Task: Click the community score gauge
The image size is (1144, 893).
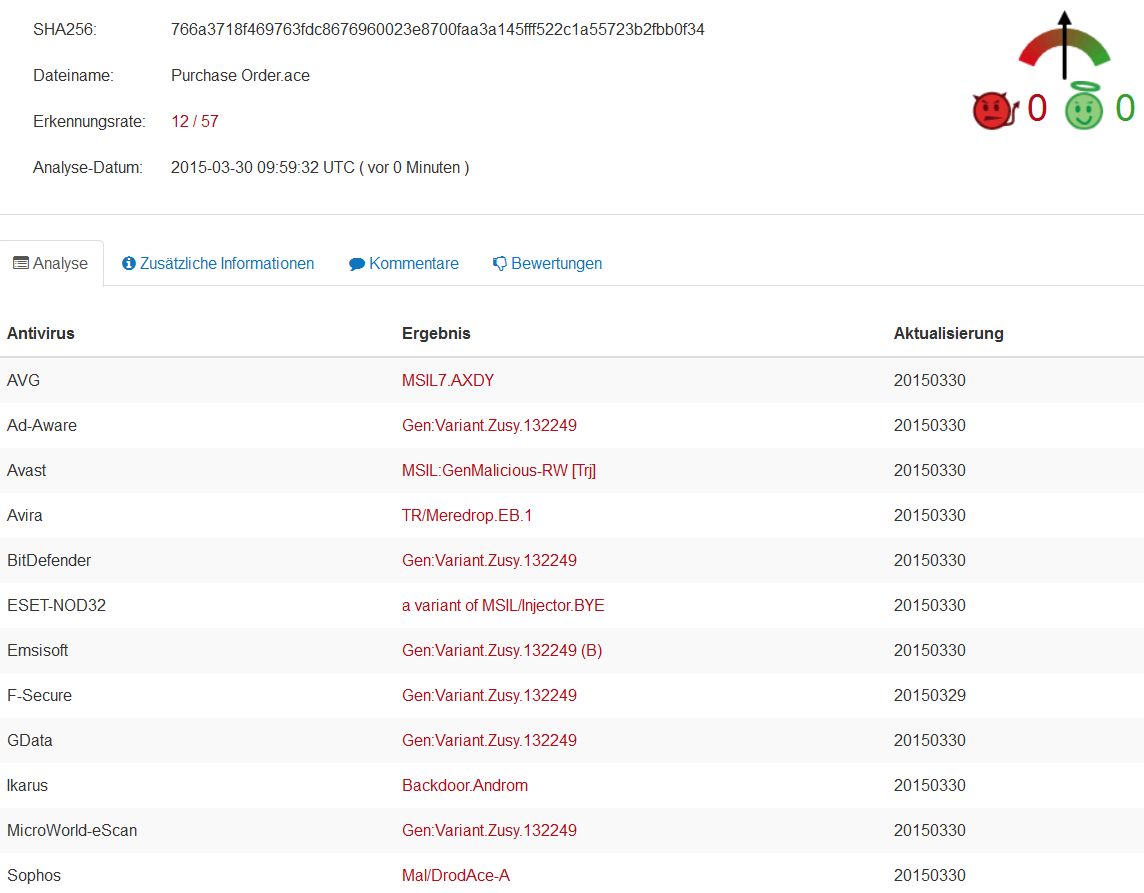Action: pos(1064,45)
